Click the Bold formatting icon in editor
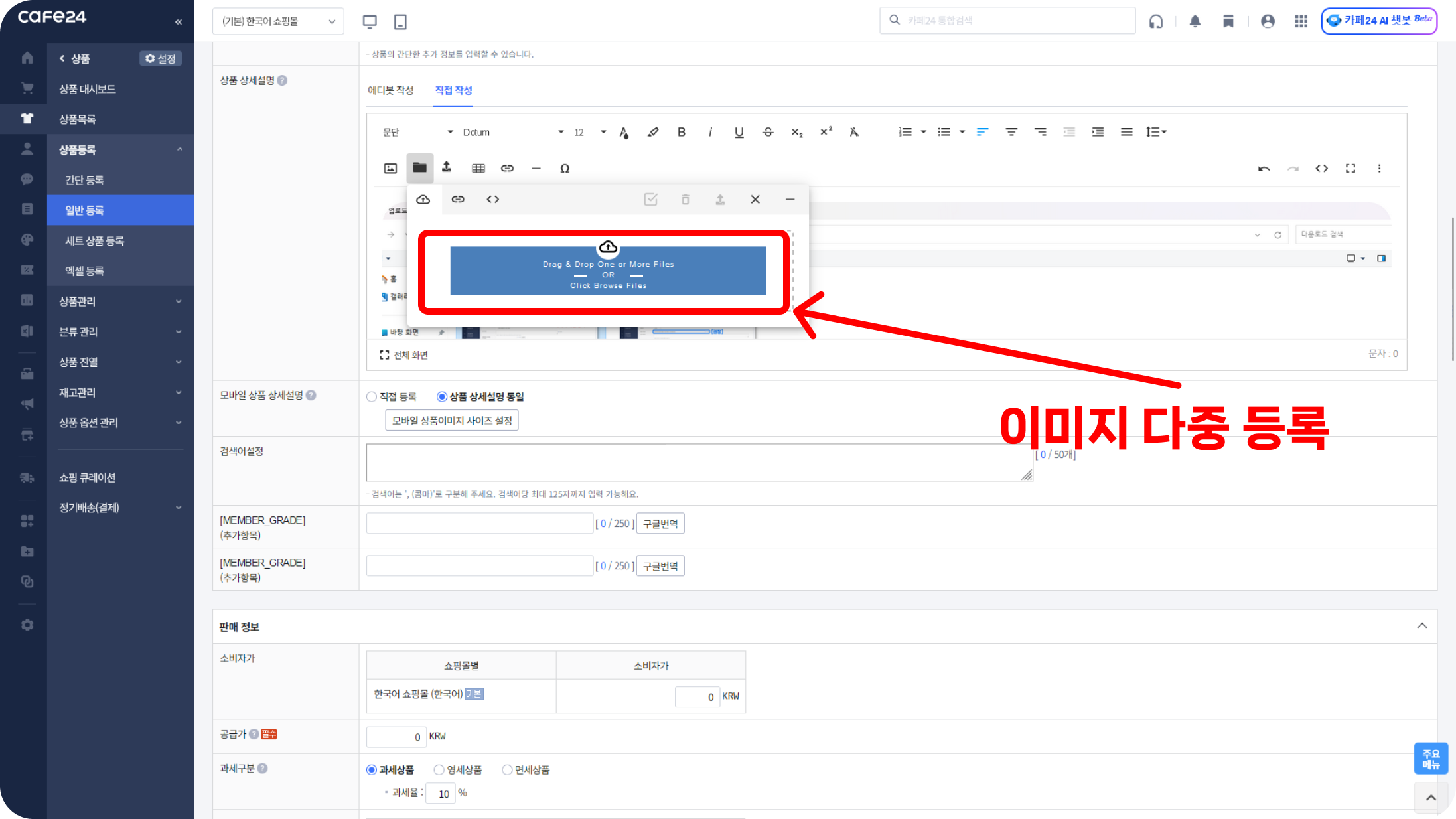The height and width of the screenshot is (819, 1456). pos(681,132)
